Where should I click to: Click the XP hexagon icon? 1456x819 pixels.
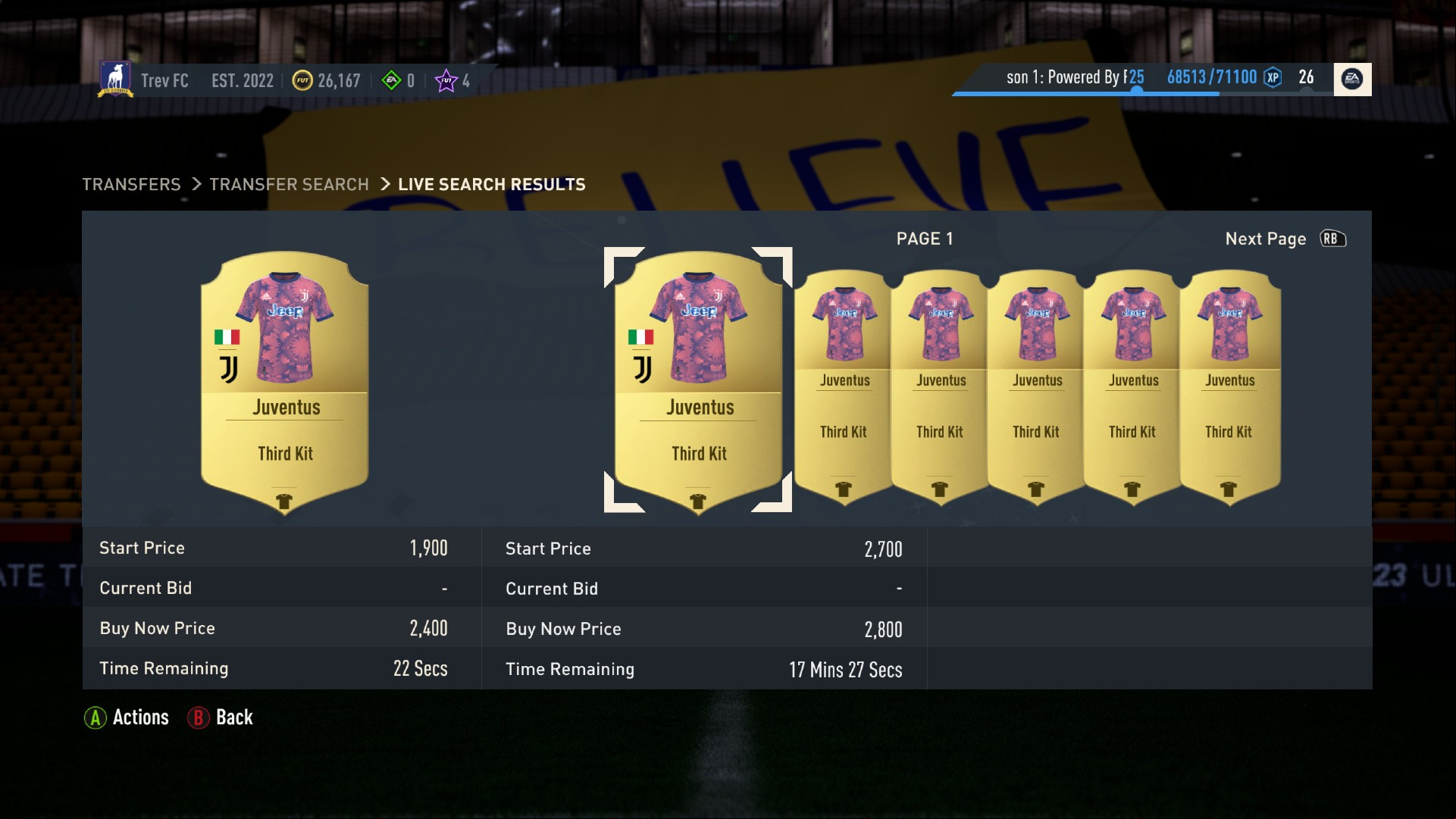pos(1273,77)
